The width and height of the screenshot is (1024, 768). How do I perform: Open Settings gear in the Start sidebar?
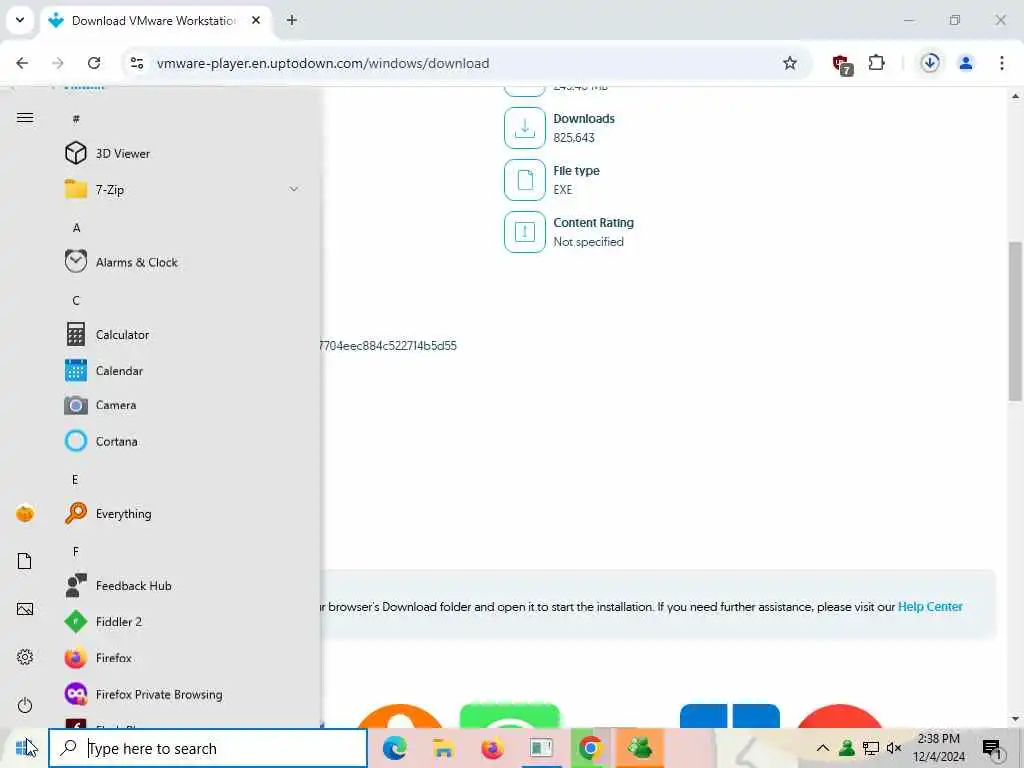[x=25, y=657]
